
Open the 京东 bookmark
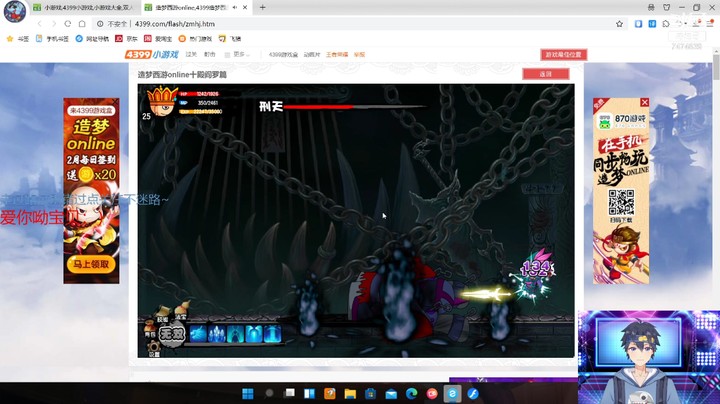(127, 39)
